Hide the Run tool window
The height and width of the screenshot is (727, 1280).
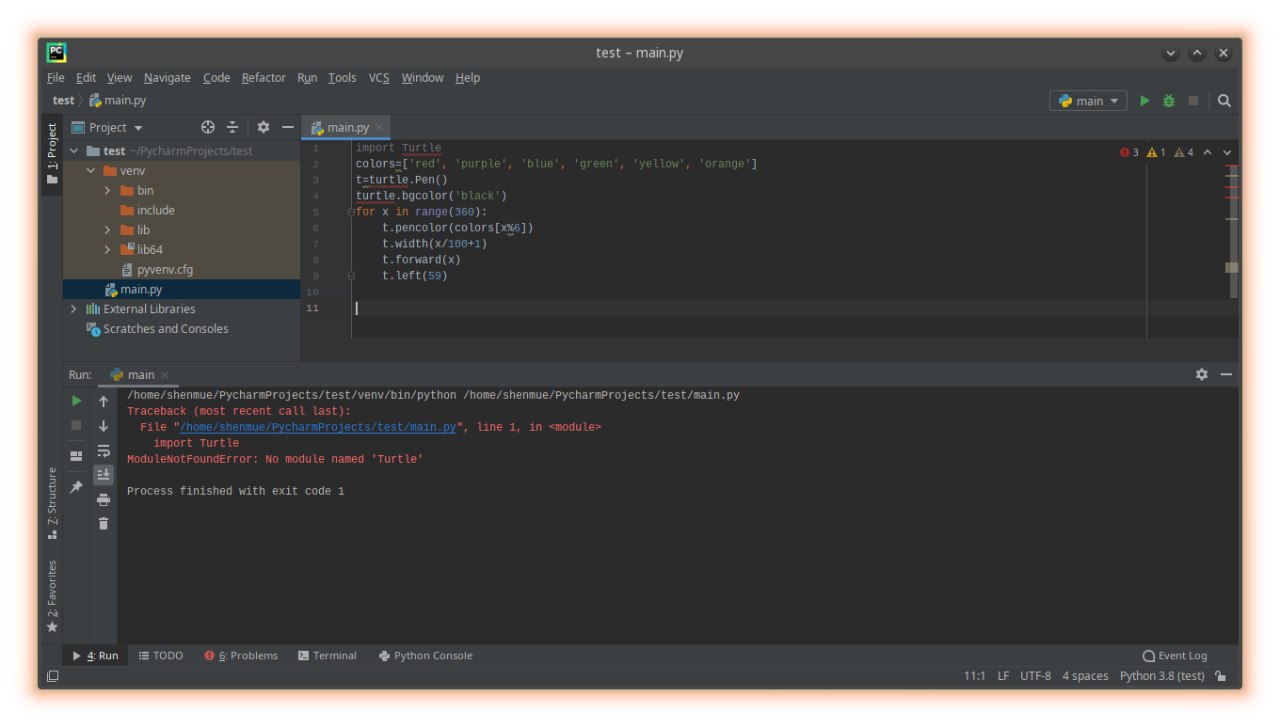pyautogui.click(x=1226, y=374)
